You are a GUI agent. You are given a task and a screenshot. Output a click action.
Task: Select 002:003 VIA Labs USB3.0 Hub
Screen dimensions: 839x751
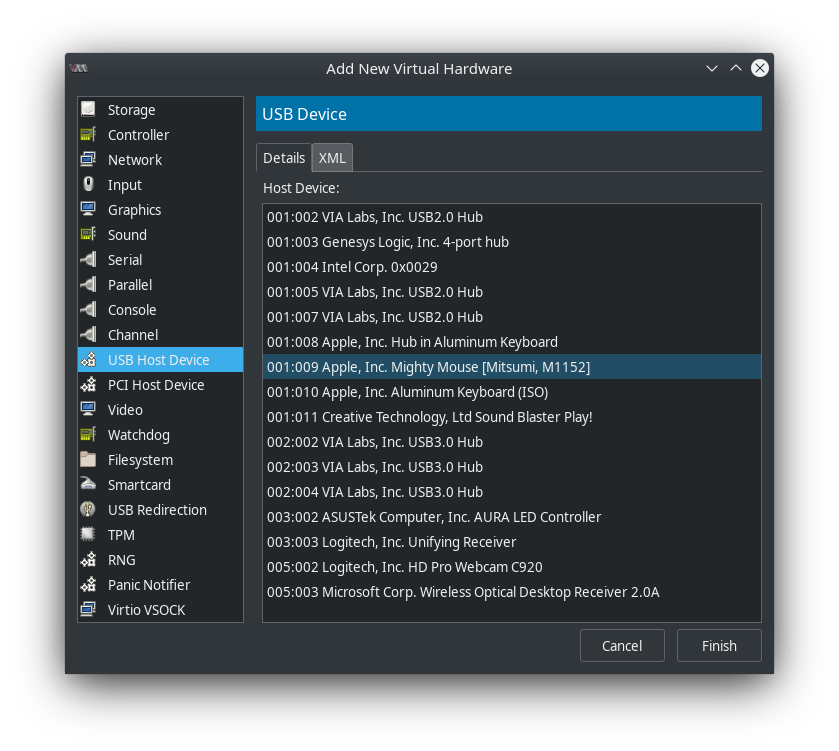[x=512, y=467]
